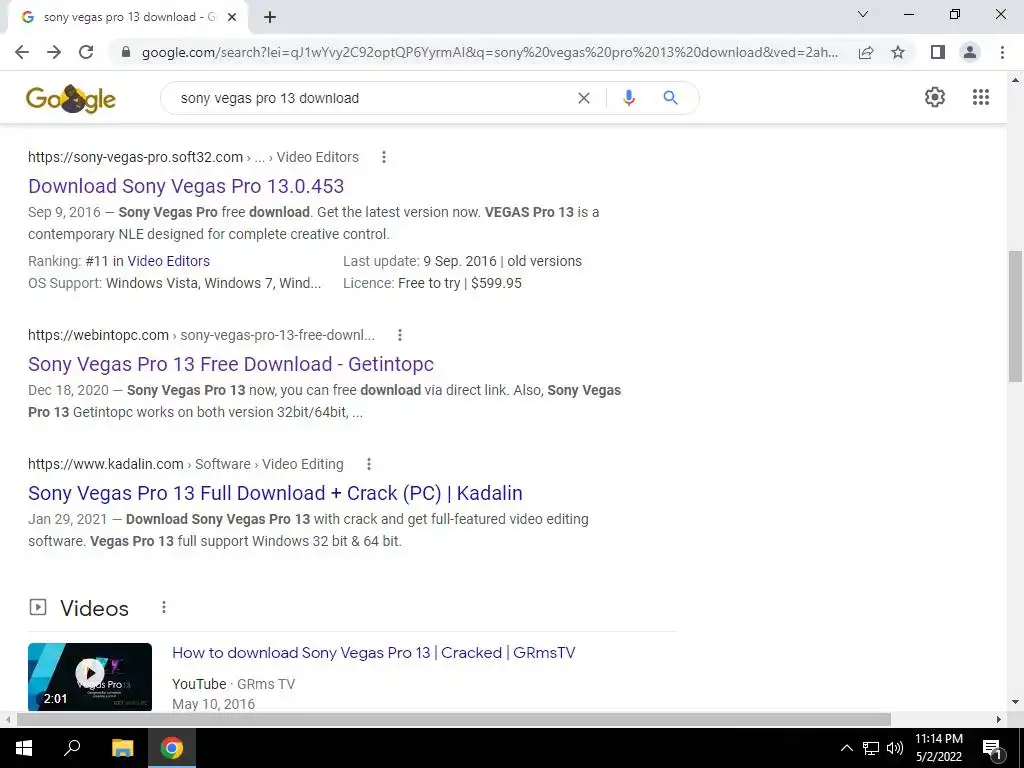Click the Licence: Free to try text
Image resolution: width=1024 pixels, height=768 pixels.
pos(432,283)
